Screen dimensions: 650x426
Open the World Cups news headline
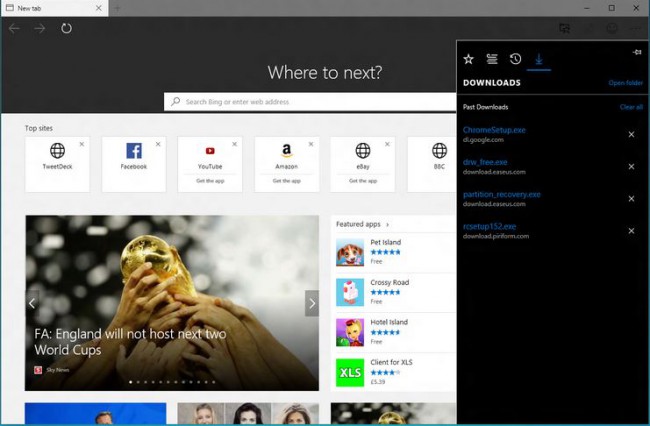pos(130,342)
